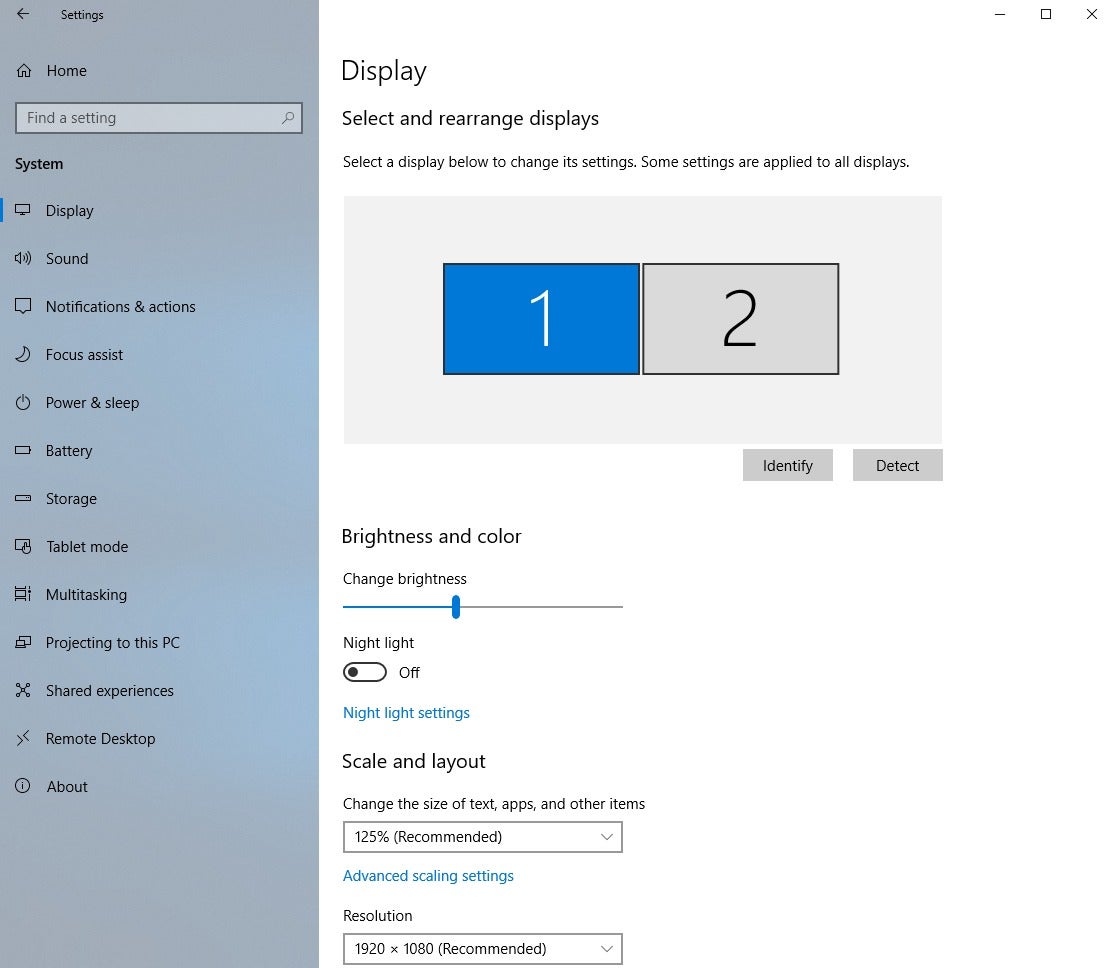Go to Notifications & actions settings
Screen dimensions: 1107x968
coord(121,306)
